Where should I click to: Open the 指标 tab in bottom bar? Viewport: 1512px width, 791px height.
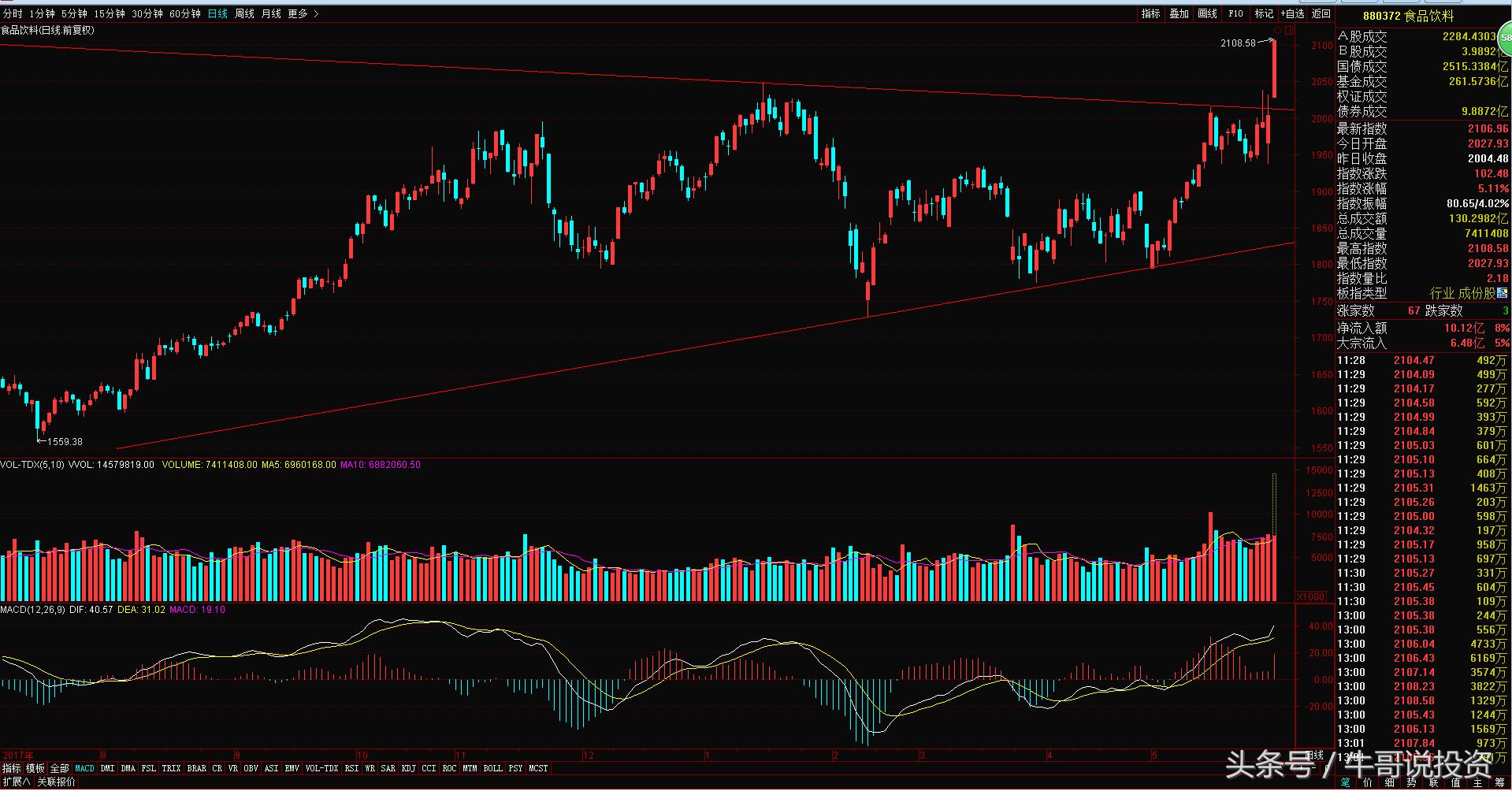point(12,768)
